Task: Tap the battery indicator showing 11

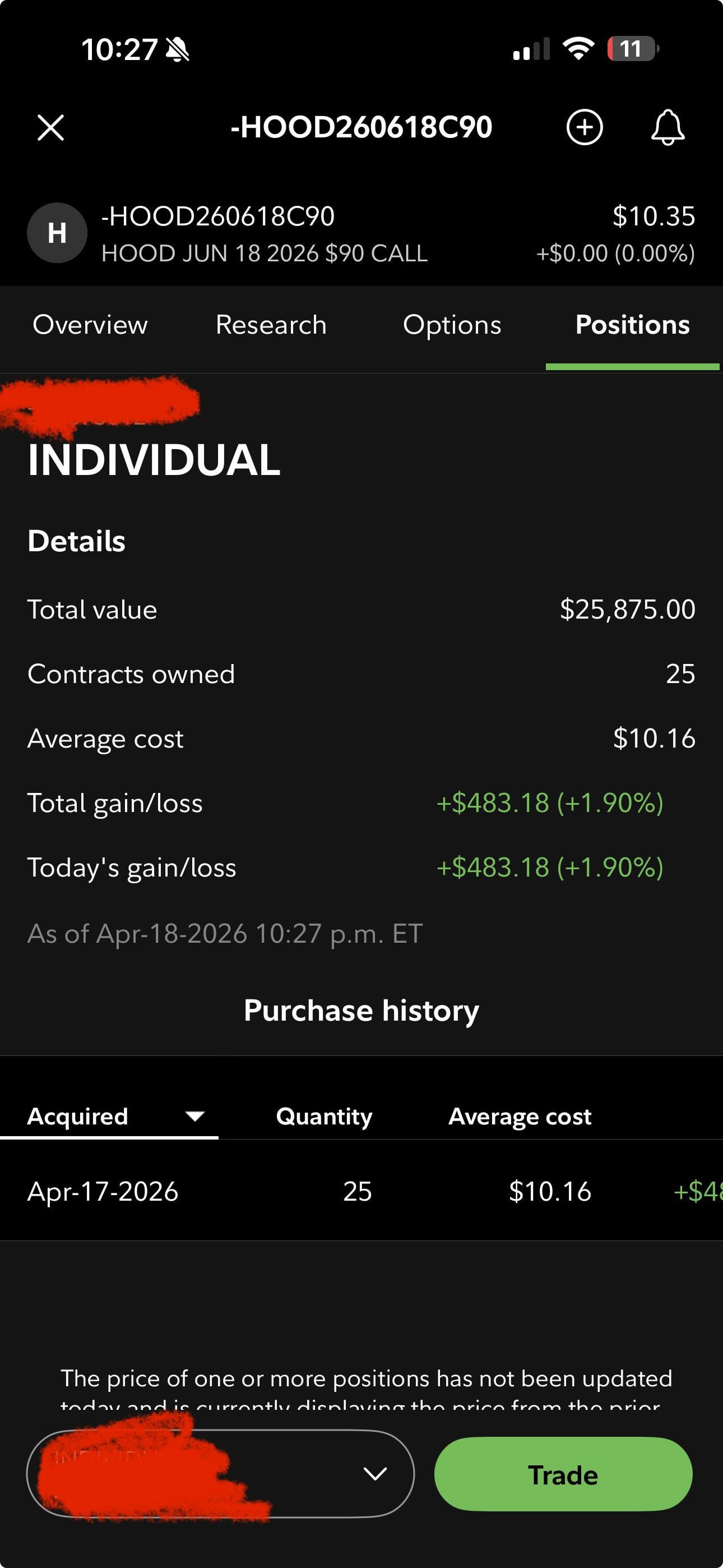Action: pos(632,49)
